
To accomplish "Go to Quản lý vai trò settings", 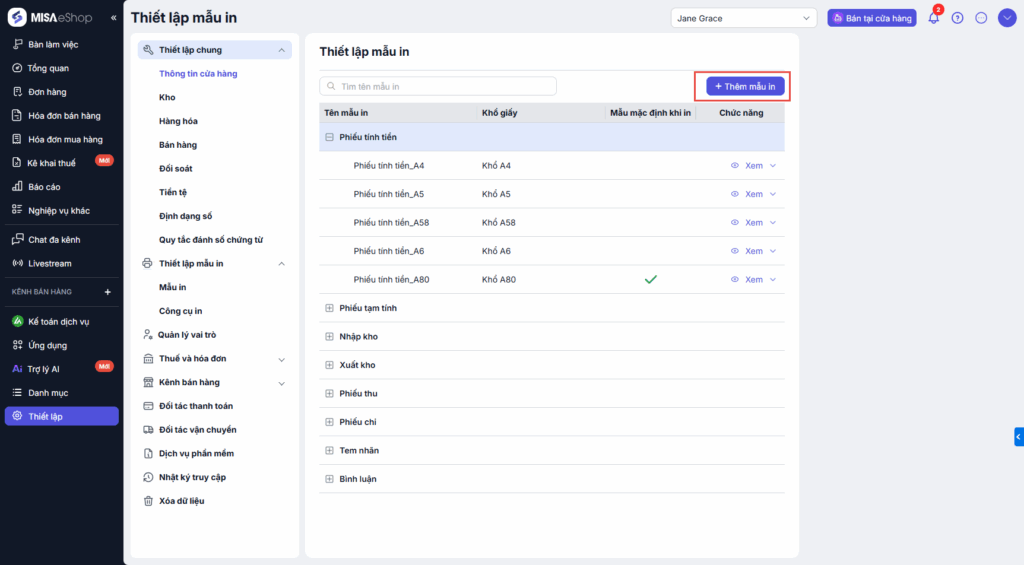I will pos(187,335).
